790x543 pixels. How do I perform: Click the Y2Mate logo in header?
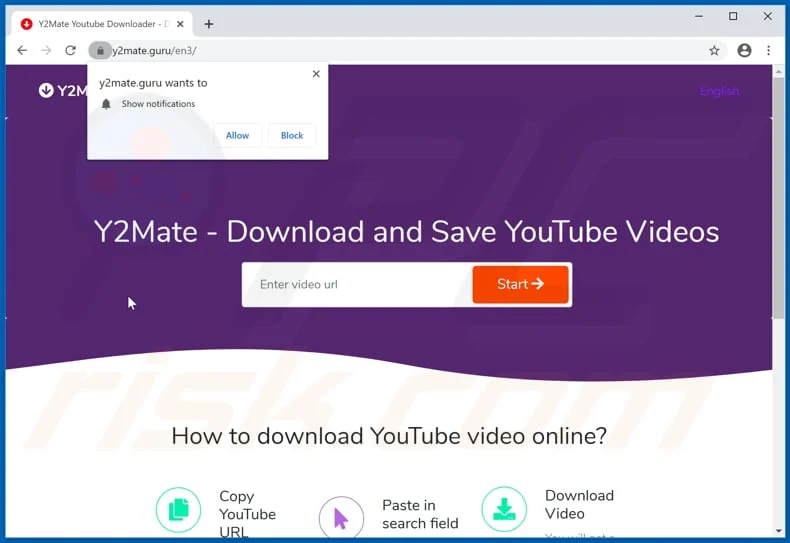tap(63, 91)
